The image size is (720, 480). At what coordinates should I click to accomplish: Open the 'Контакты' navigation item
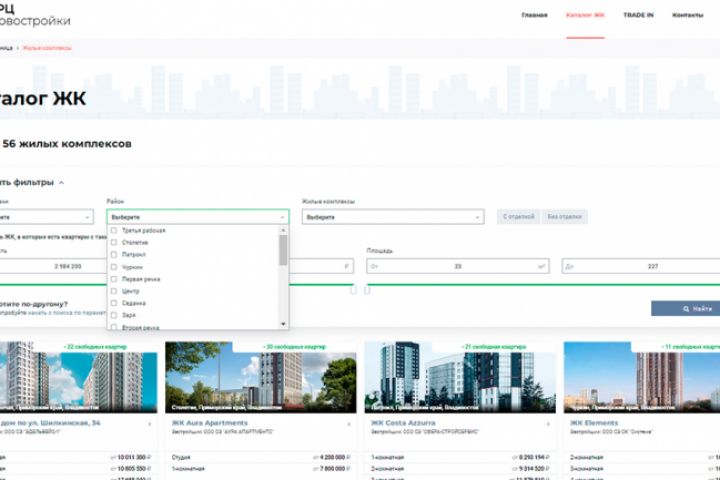687,15
